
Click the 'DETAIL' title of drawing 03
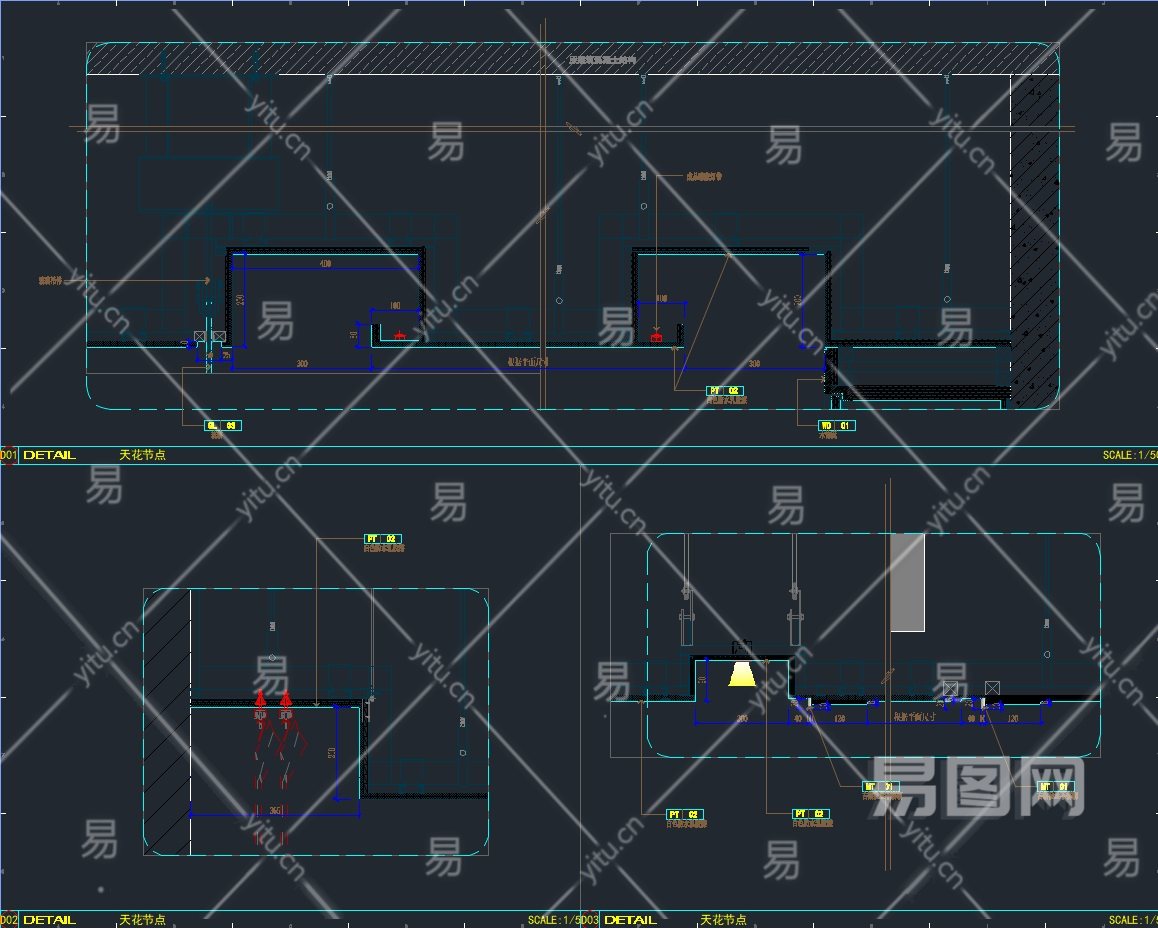(x=630, y=920)
